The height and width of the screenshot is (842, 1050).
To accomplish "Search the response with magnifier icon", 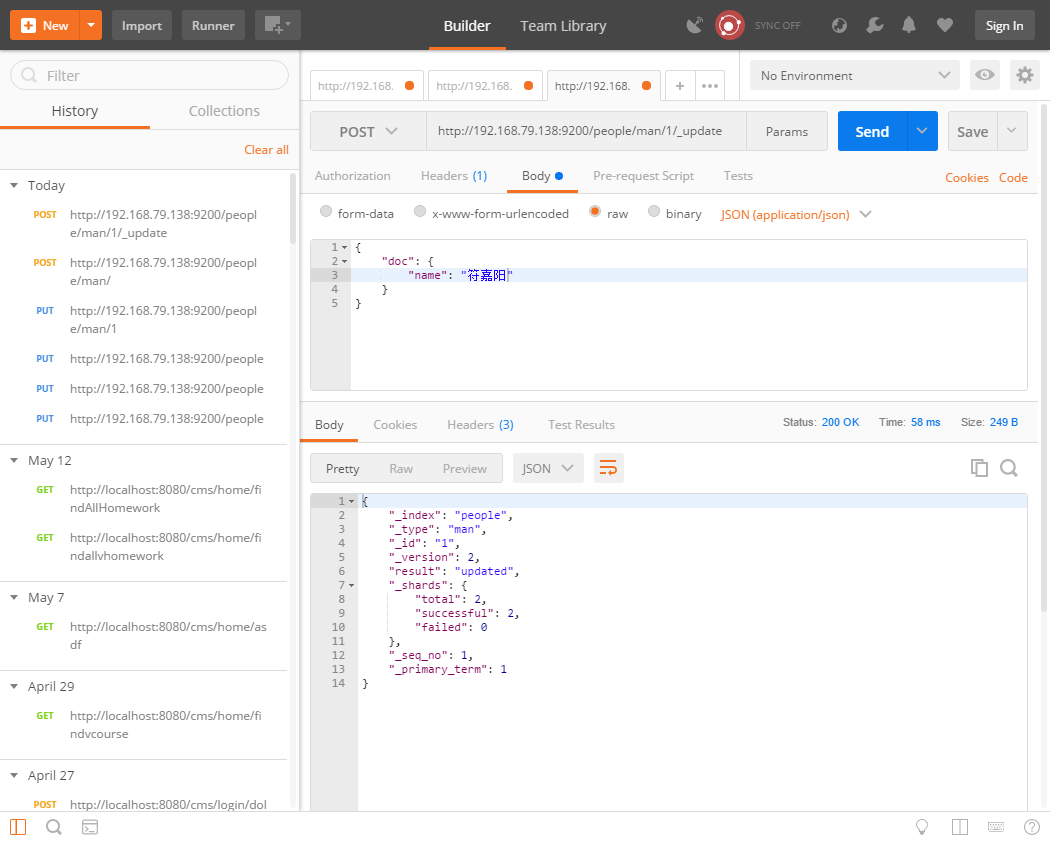I will click(x=1009, y=468).
